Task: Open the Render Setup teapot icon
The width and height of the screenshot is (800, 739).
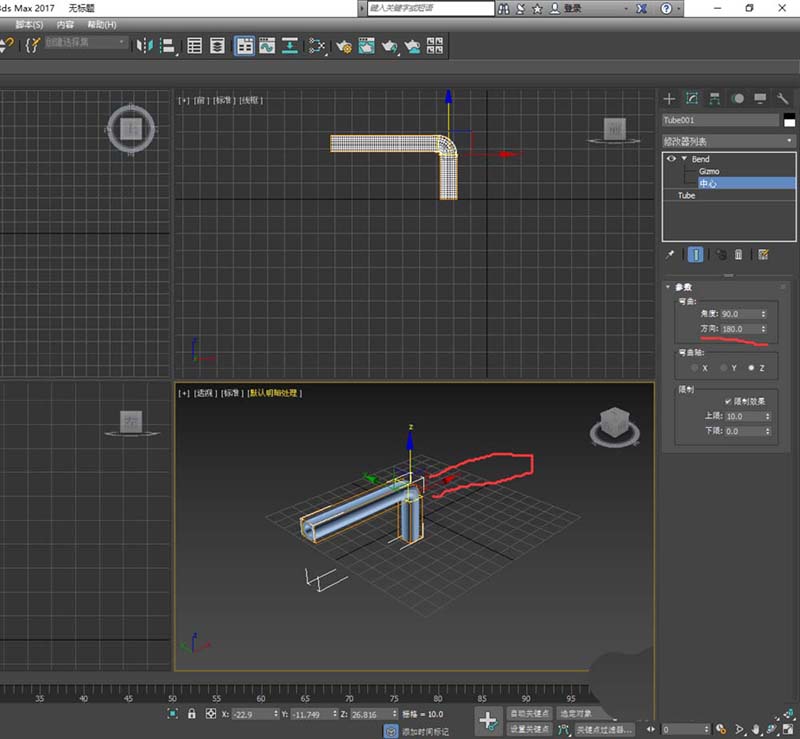Action: tap(344, 45)
